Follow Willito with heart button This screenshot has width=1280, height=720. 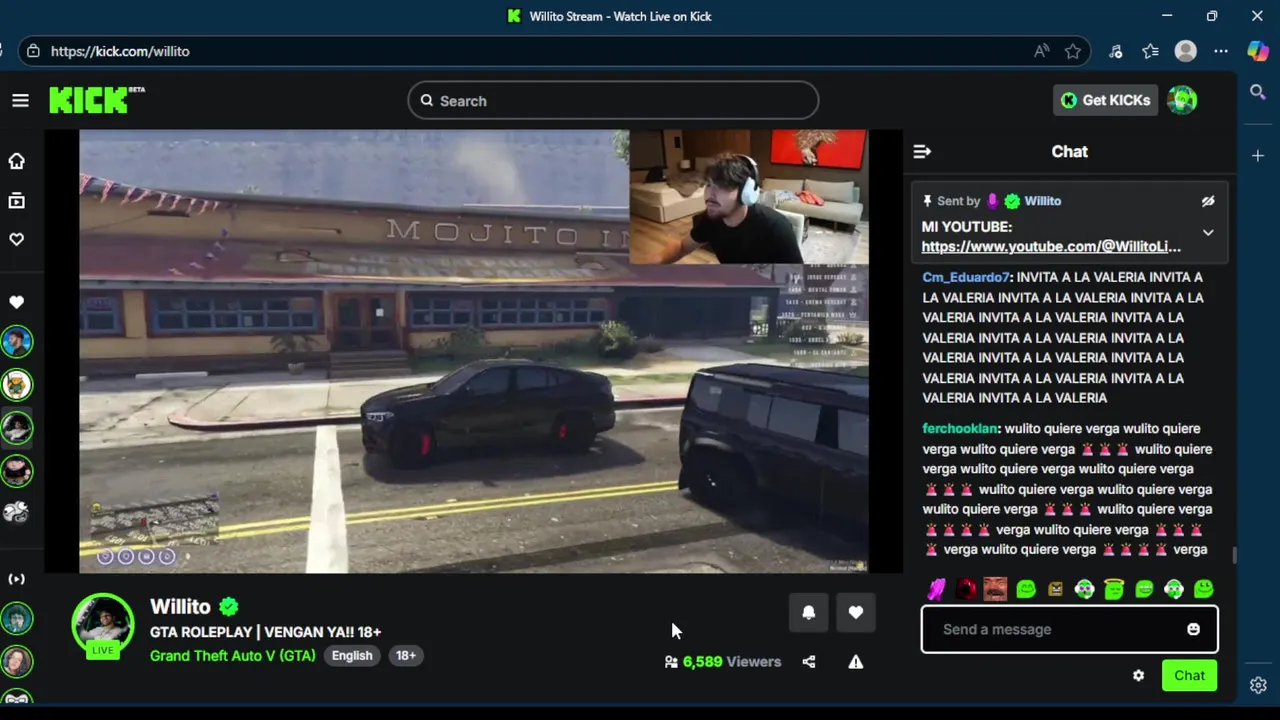coord(855,613)
